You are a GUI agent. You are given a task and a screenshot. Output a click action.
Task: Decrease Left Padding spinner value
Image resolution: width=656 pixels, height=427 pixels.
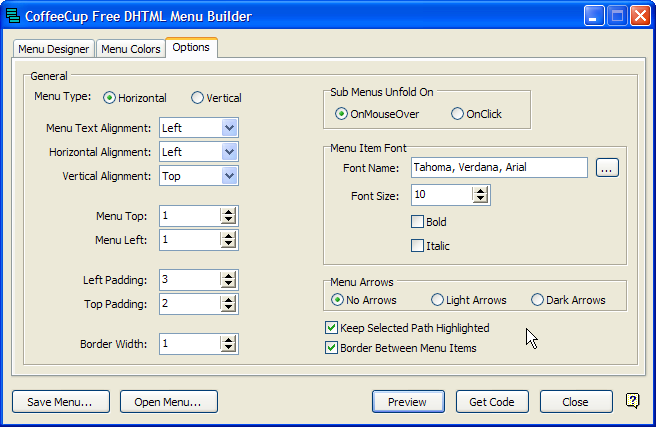click(228, 284)
